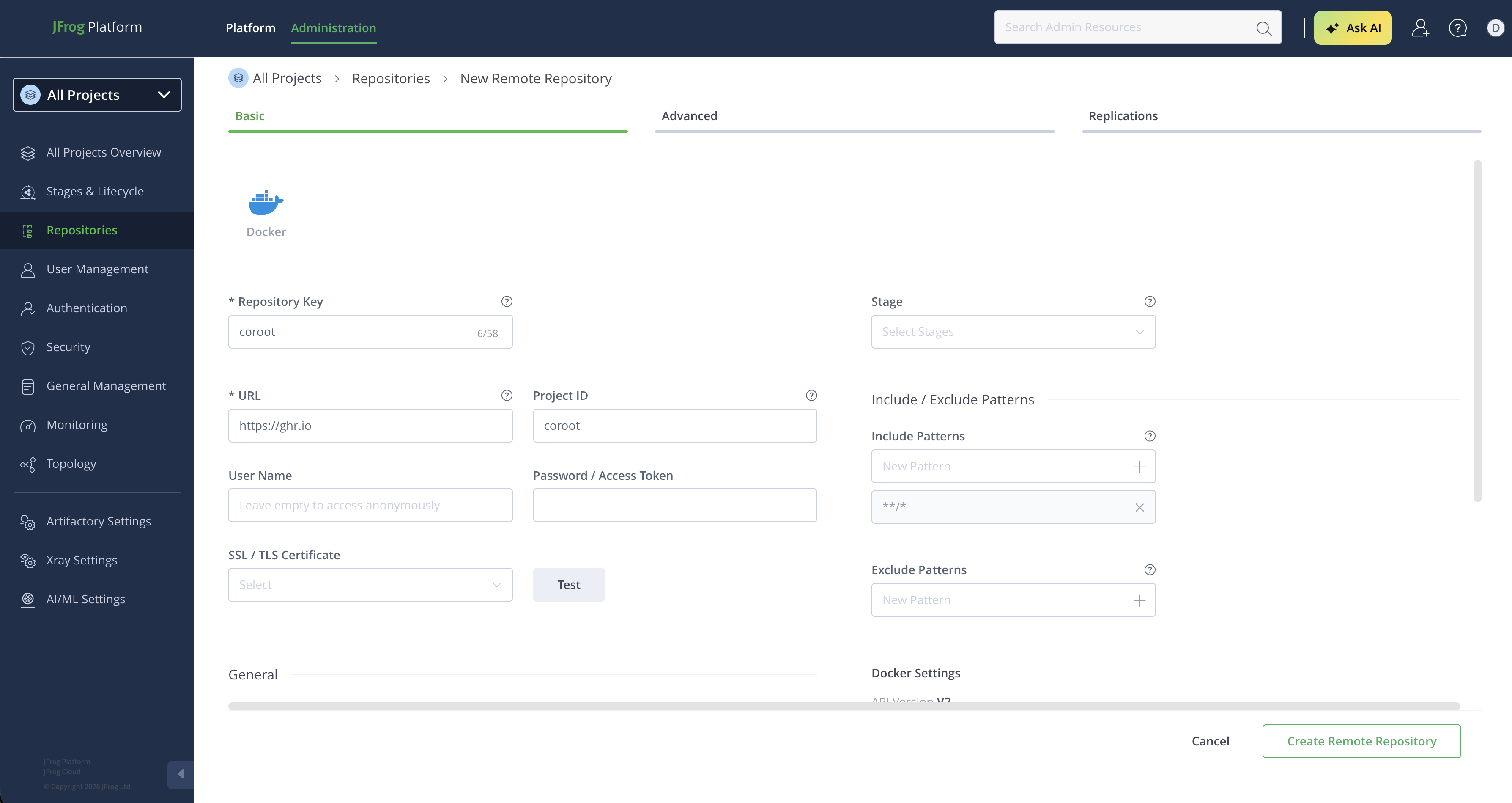Open the Repositories section in sidebar
This screenshot has height=803, width=1512.
click(x=82, y=230)
